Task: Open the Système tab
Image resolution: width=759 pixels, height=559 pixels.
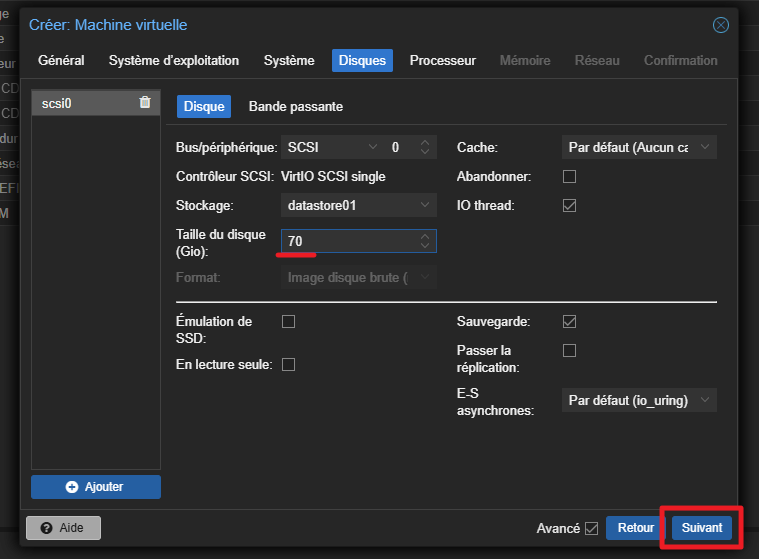Action: [x=289, y=60]
